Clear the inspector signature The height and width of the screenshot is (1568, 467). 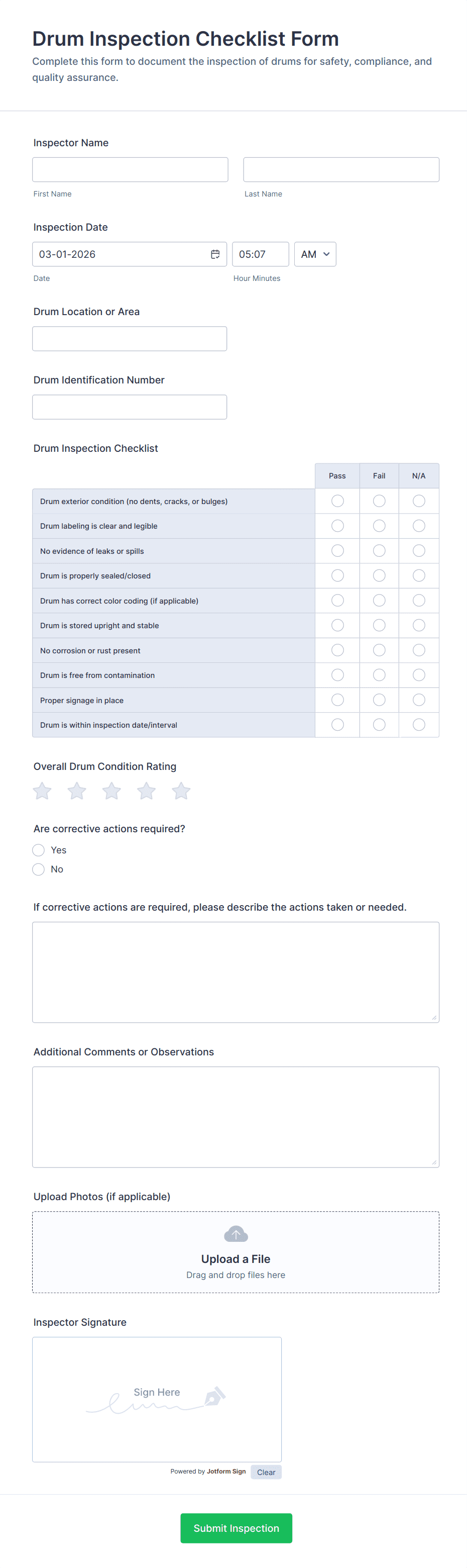pyautogui.click(x=266, y=1472)
